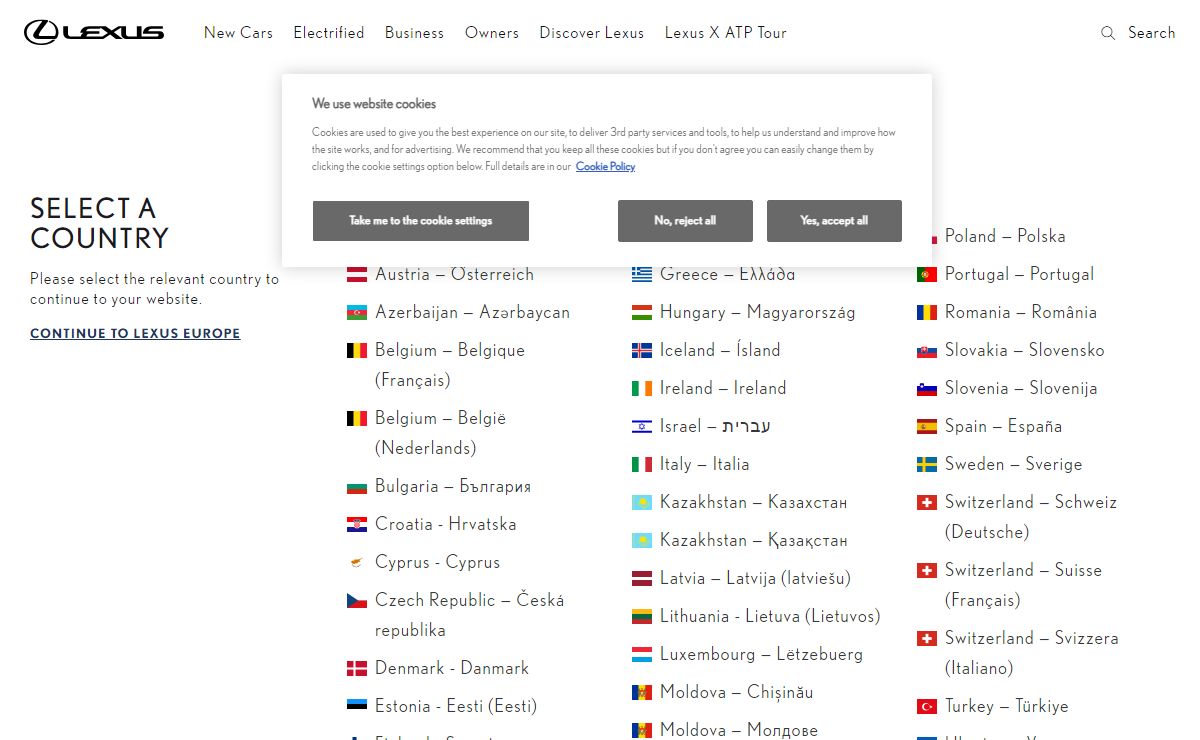Click the Lithuania flag icon
Image resolution: width=1200 pixels, height=740 pixels.
point(642,616)
